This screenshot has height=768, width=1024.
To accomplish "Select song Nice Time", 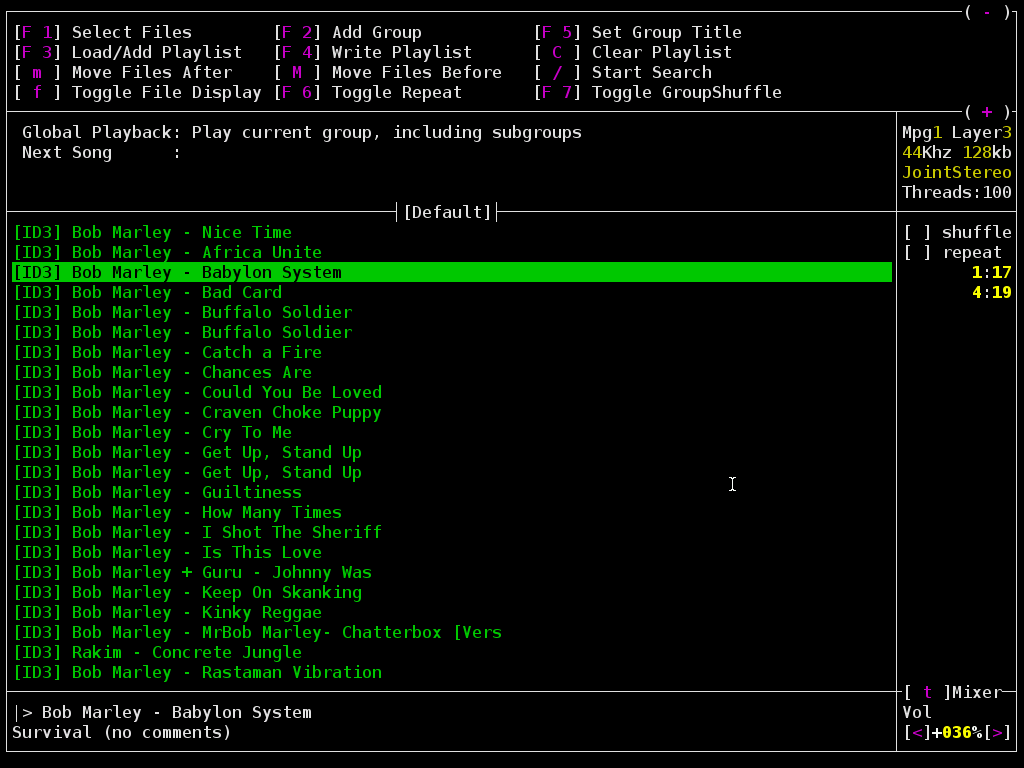I will (x=452, y=232).
